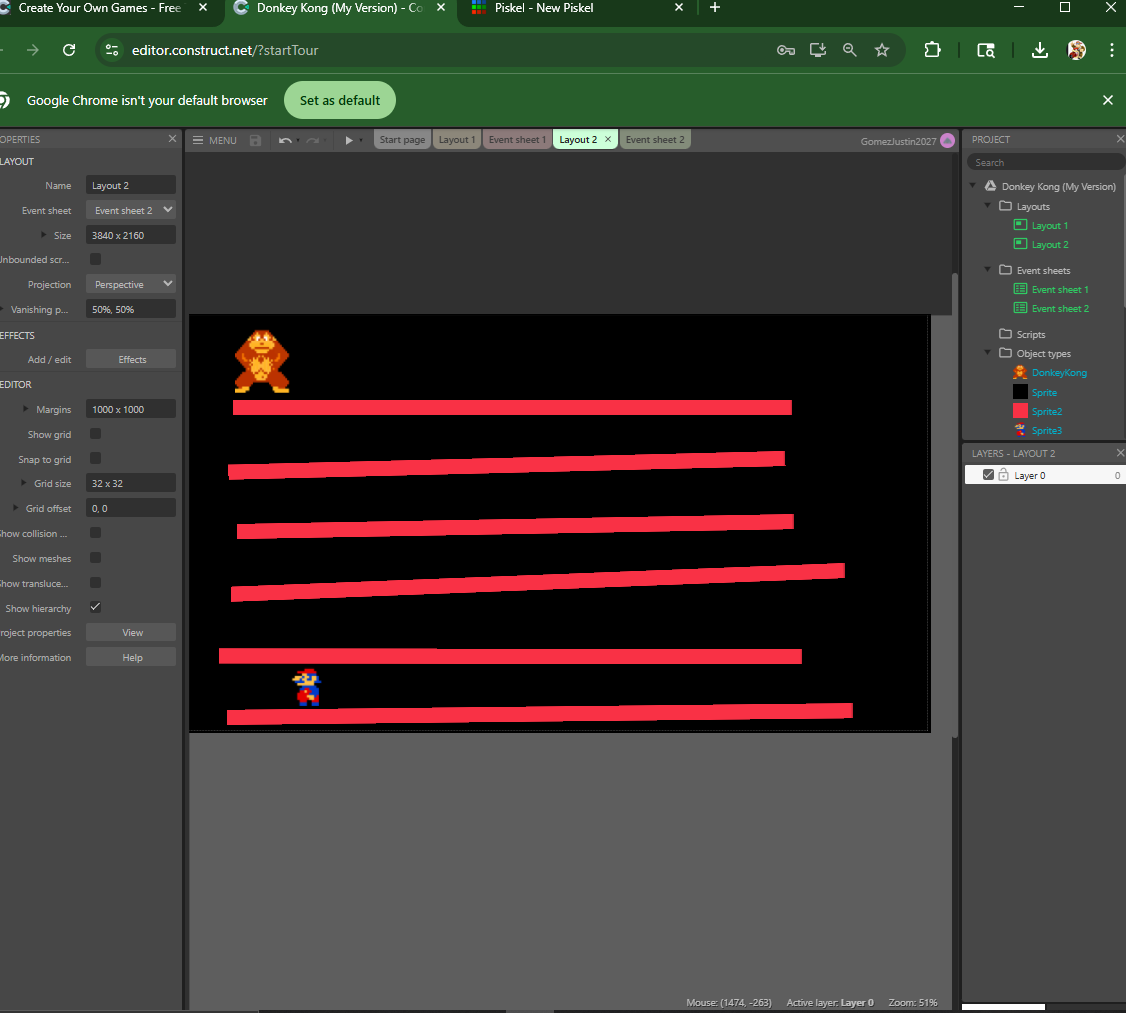Click the save disk icon
The width and height of the screenshot is (1126, 1013).
[x=255, y=140]
